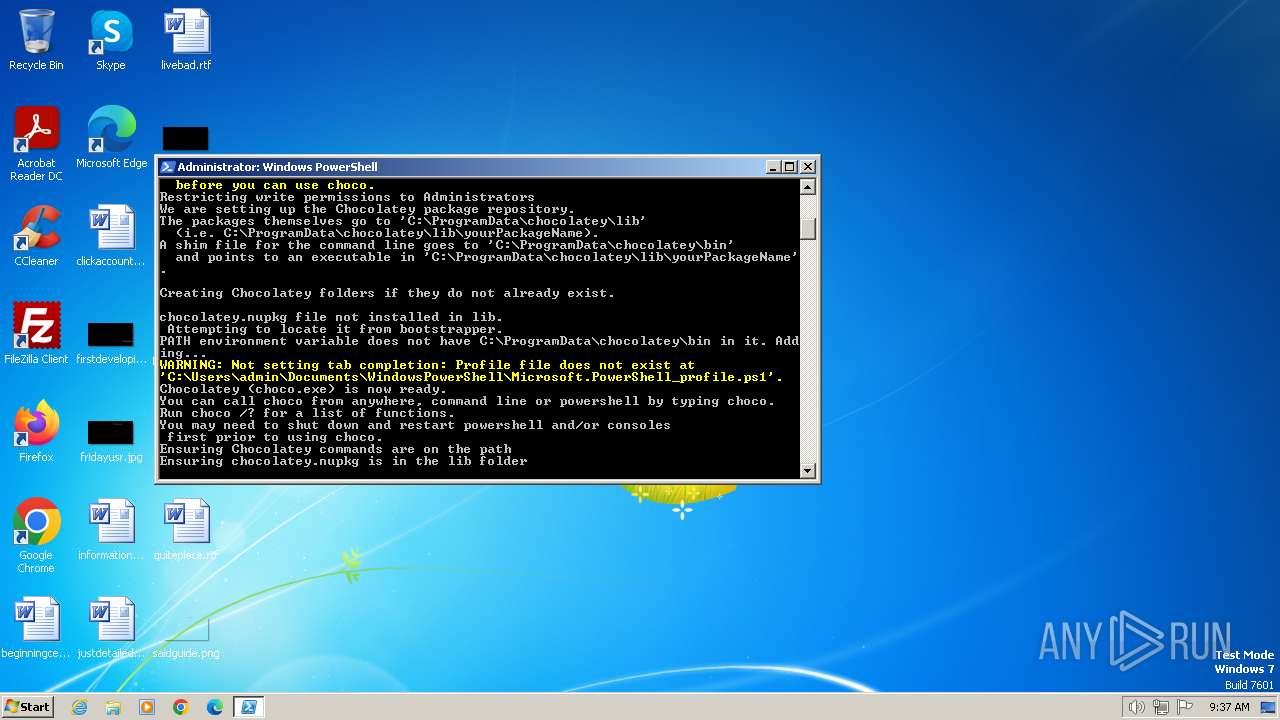Launch Skype from the desktop
The image size is (1280, 720).
click(111, 40)
